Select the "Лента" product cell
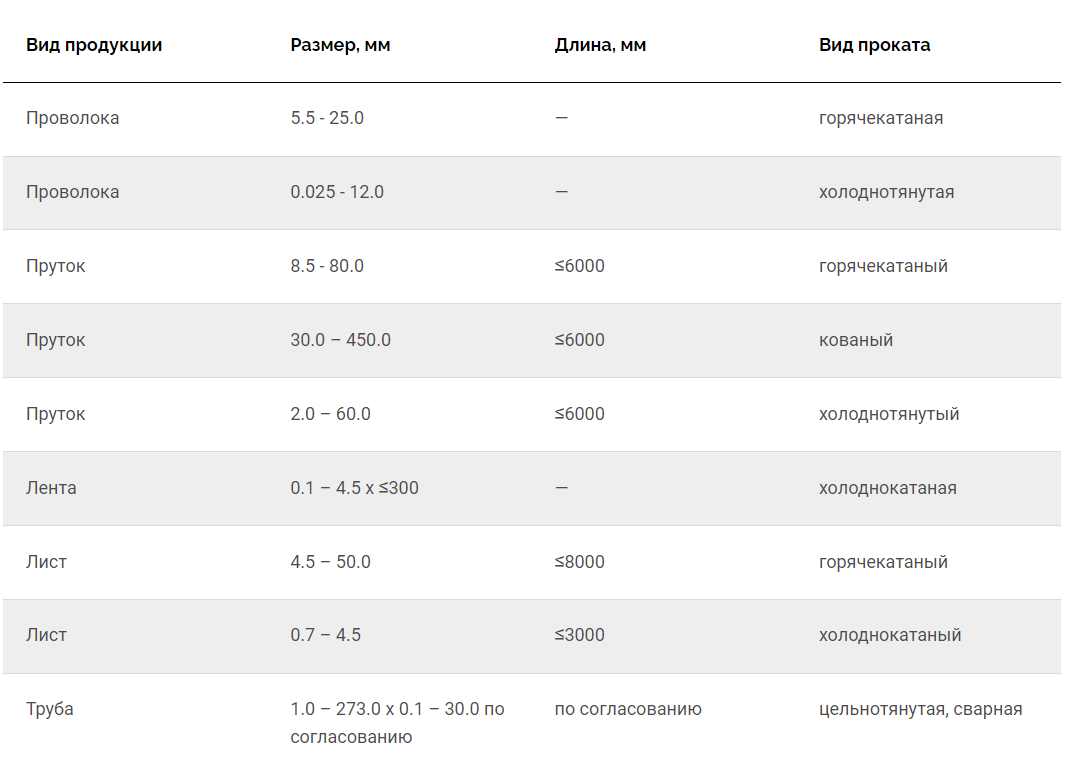Image resolution: width=1066 pixels, height=773 pixels. point(51,488)
